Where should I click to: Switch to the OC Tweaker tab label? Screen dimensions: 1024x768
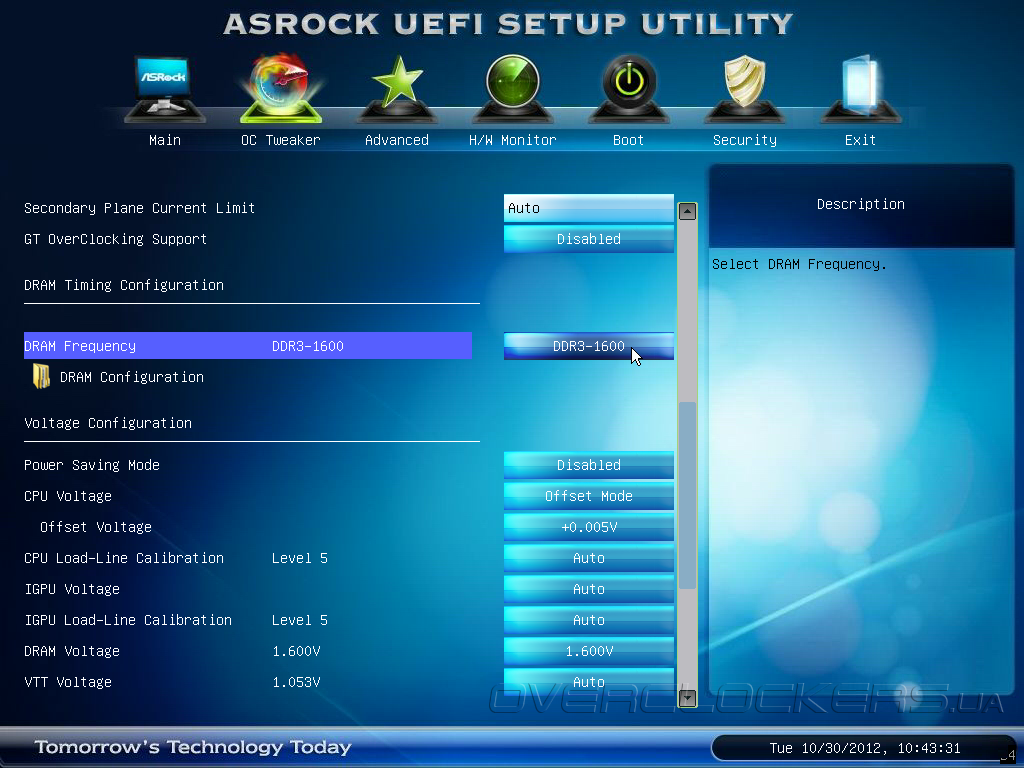(281, 140)
